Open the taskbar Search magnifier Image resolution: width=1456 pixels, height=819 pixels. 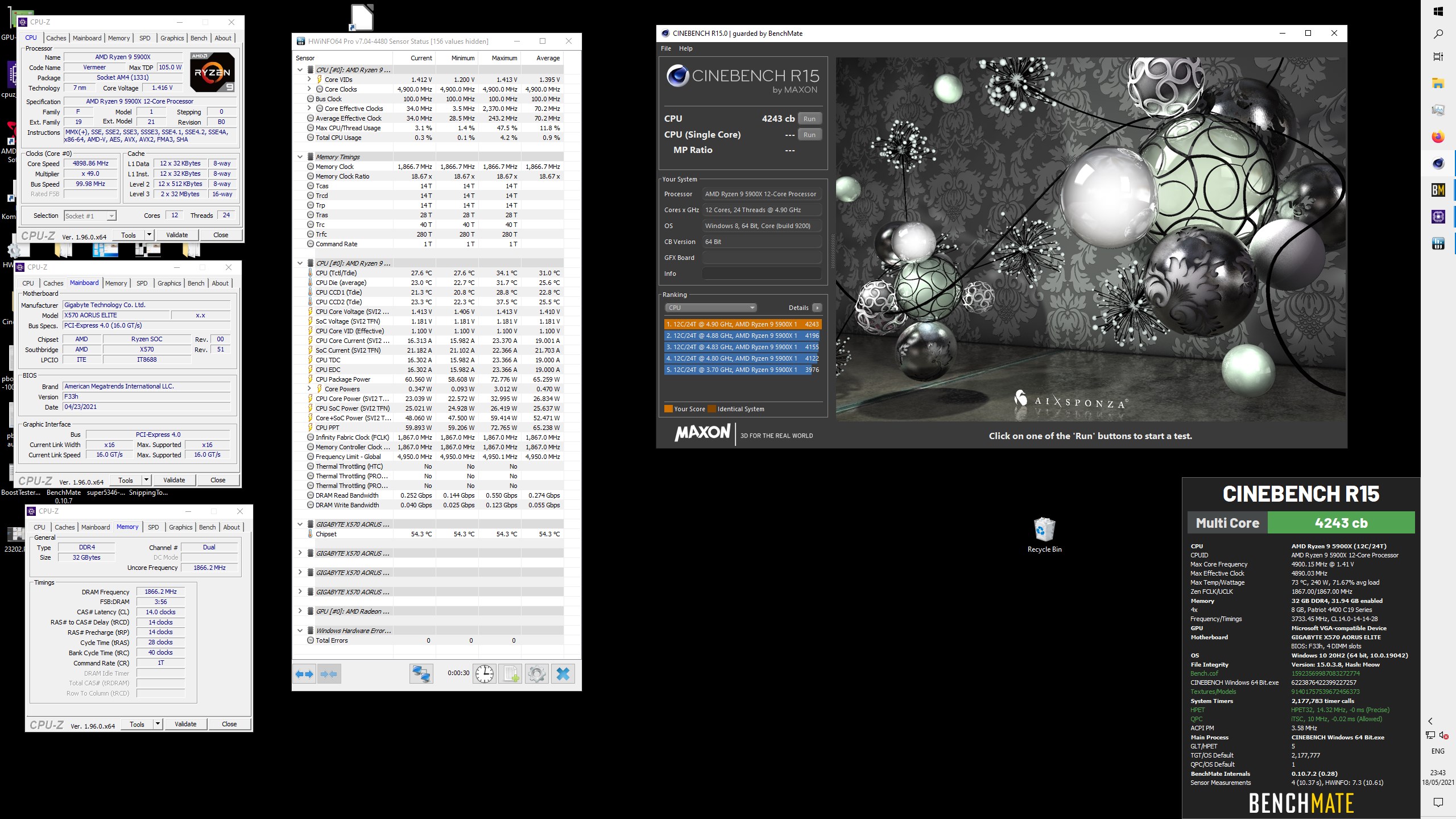[x=1438, y=34]
